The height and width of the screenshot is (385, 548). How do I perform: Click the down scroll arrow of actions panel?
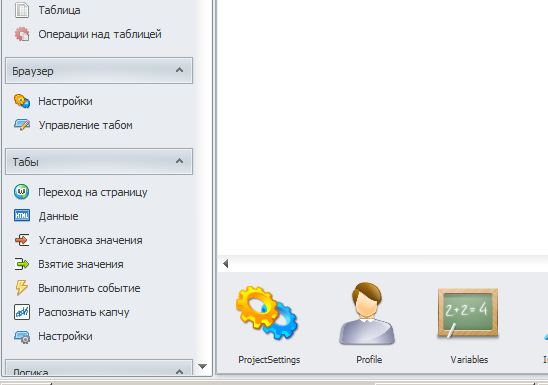click(202, 366)
